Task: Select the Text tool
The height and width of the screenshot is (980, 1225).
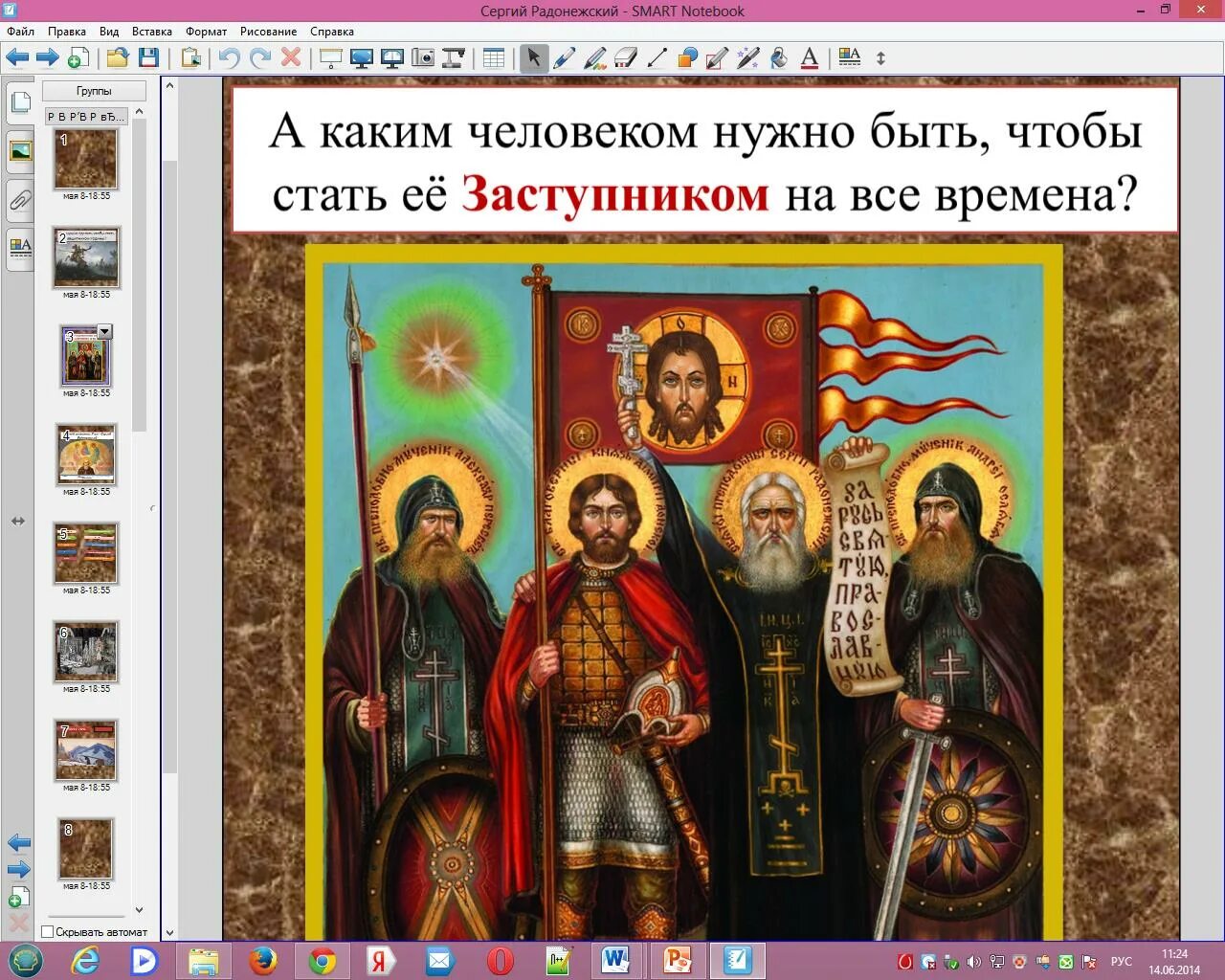Action: pos(810,58)
